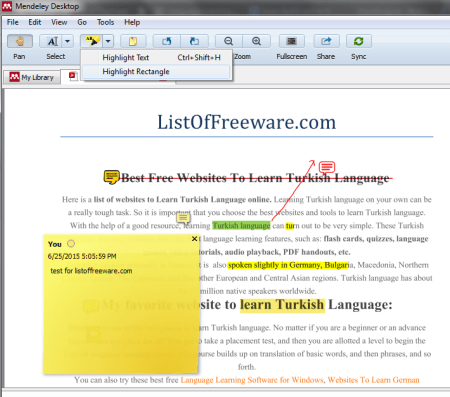This screenshot has width=450, height=397.
Task: Click the Highlight tool icon
Action: point(92,41)
